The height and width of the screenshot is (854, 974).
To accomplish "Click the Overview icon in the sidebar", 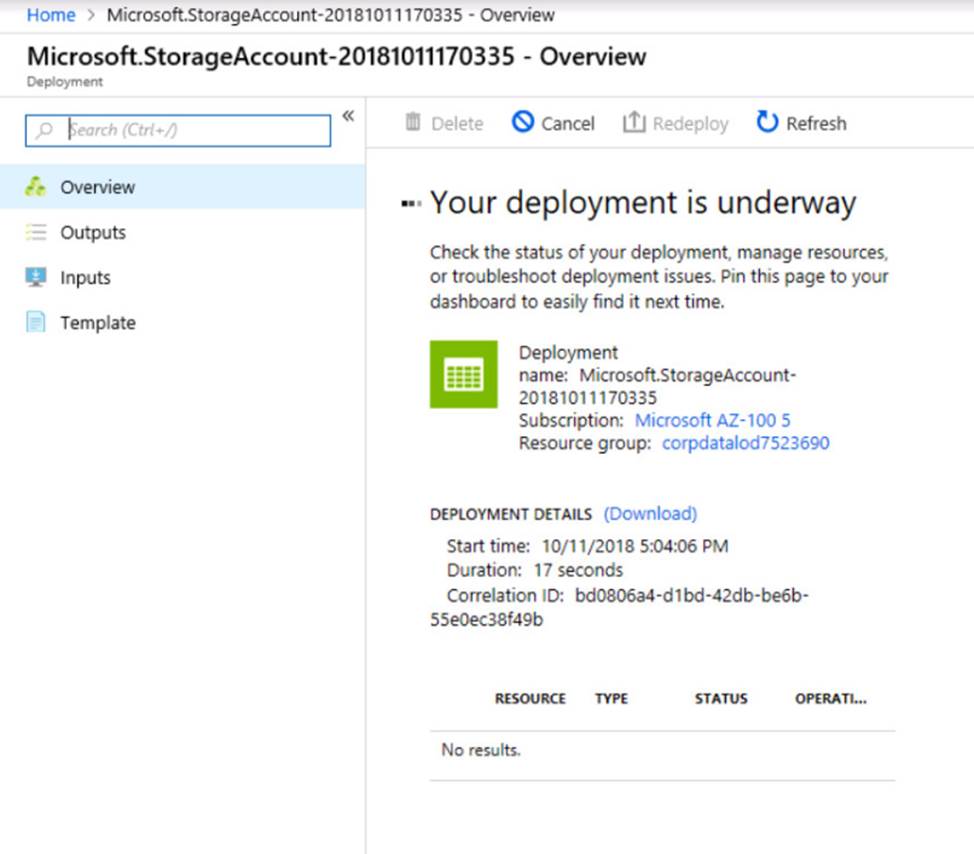I will 36,187.
